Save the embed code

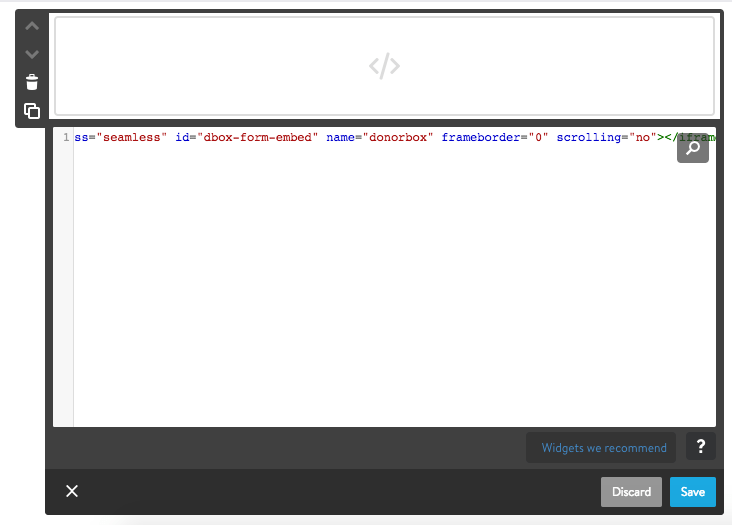(x=693, y=491)
